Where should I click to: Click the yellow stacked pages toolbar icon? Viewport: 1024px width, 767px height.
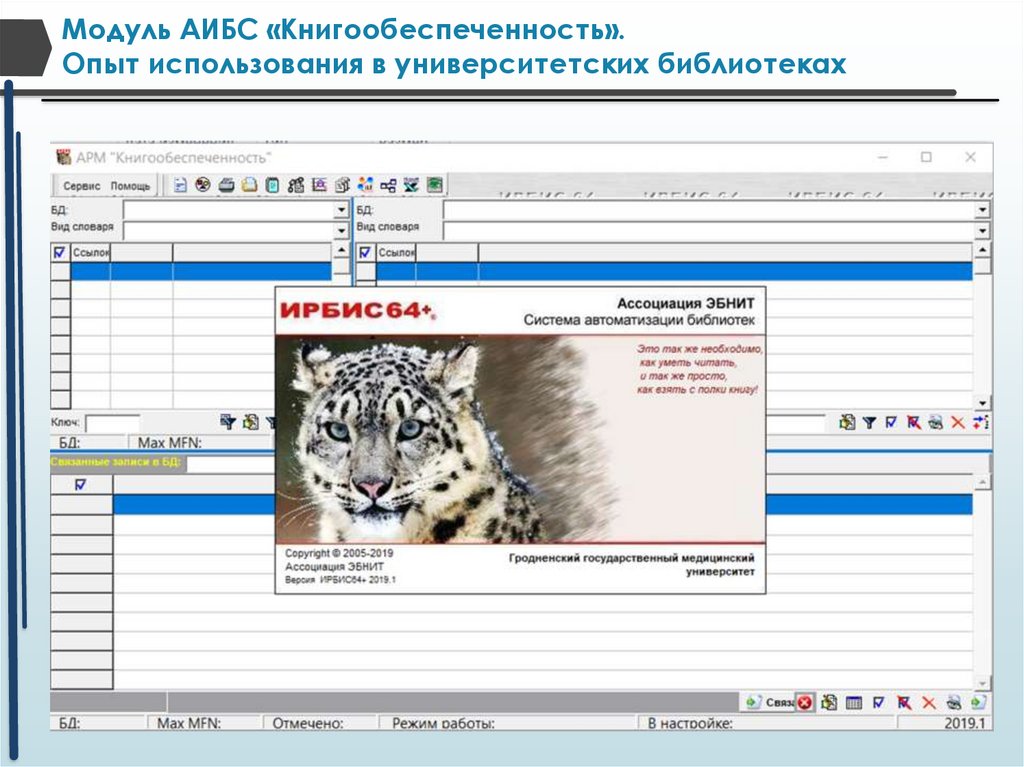coord(249,185)
